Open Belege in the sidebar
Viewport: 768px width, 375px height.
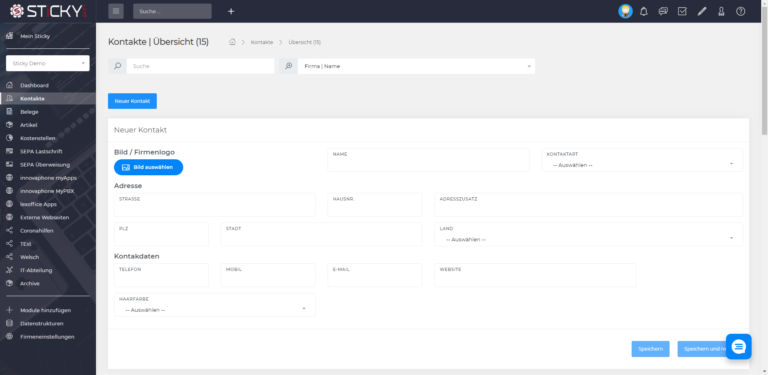pos(29,112)
